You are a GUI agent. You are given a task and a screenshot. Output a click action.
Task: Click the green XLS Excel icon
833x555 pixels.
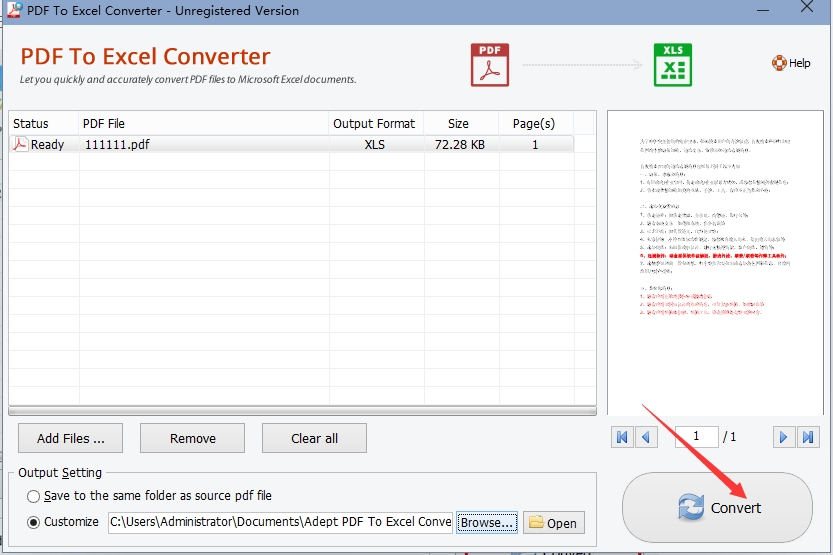pos(673,65)
